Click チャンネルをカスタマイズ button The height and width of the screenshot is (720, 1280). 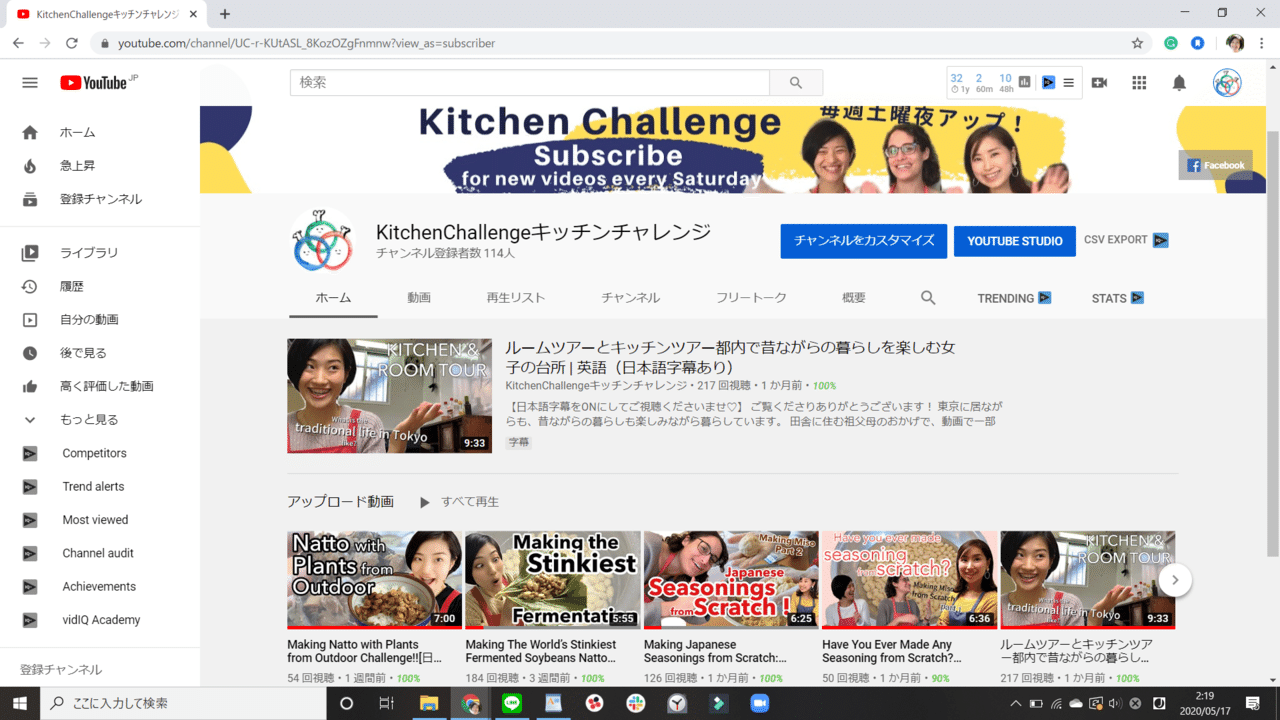point(864,241)
